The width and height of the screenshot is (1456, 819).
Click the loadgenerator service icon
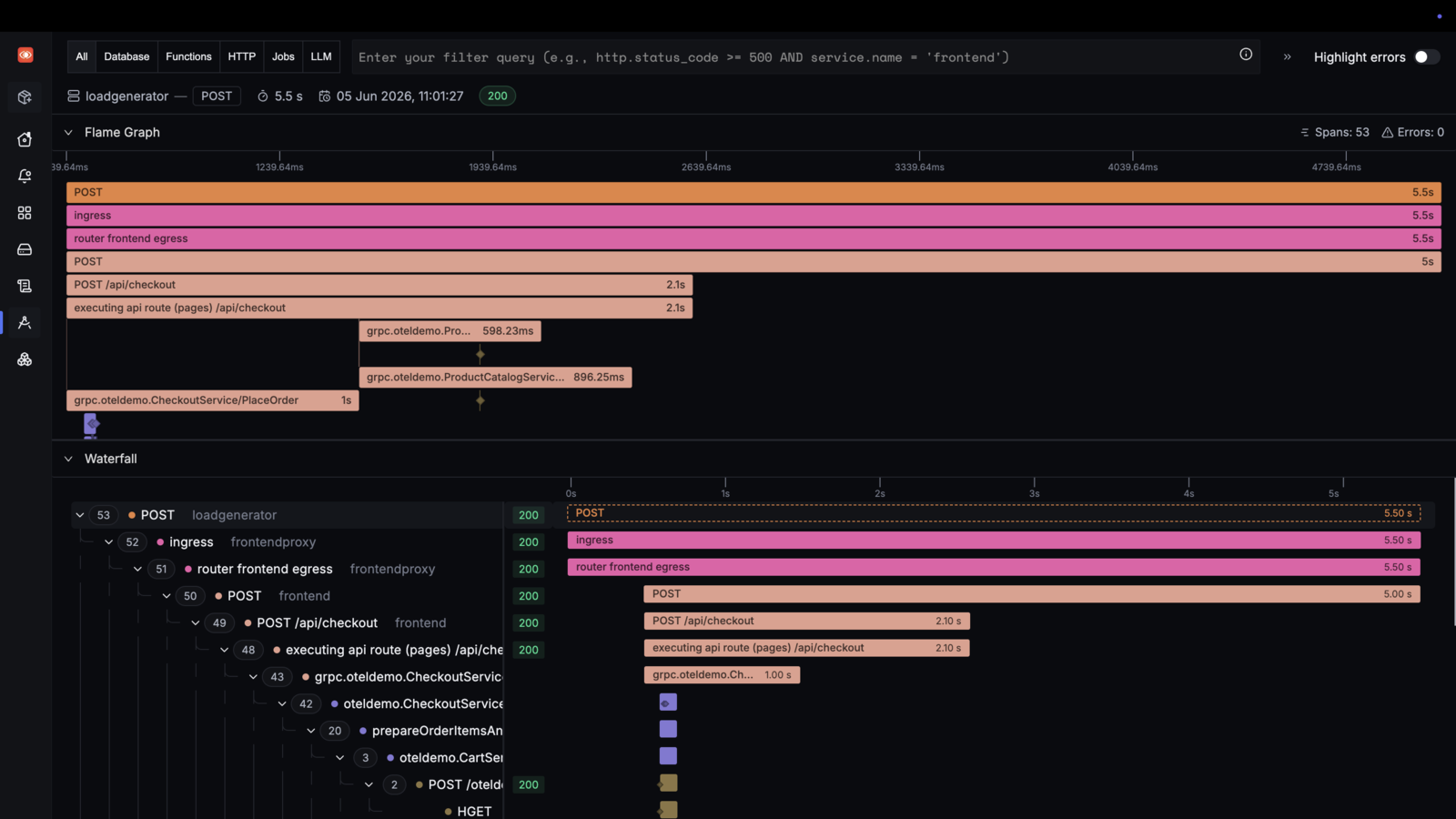tap(74, 96)
